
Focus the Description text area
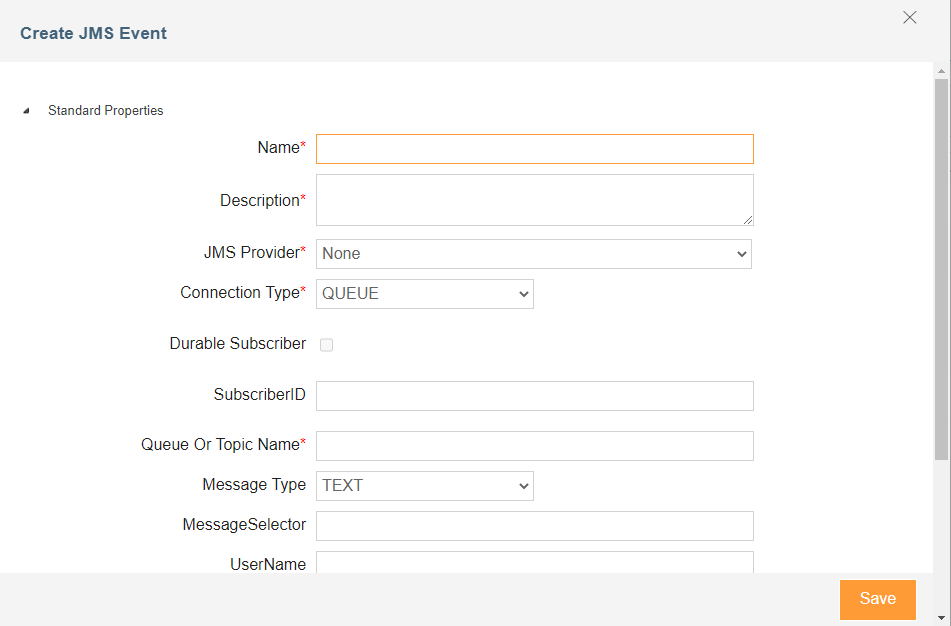[534, 200]
